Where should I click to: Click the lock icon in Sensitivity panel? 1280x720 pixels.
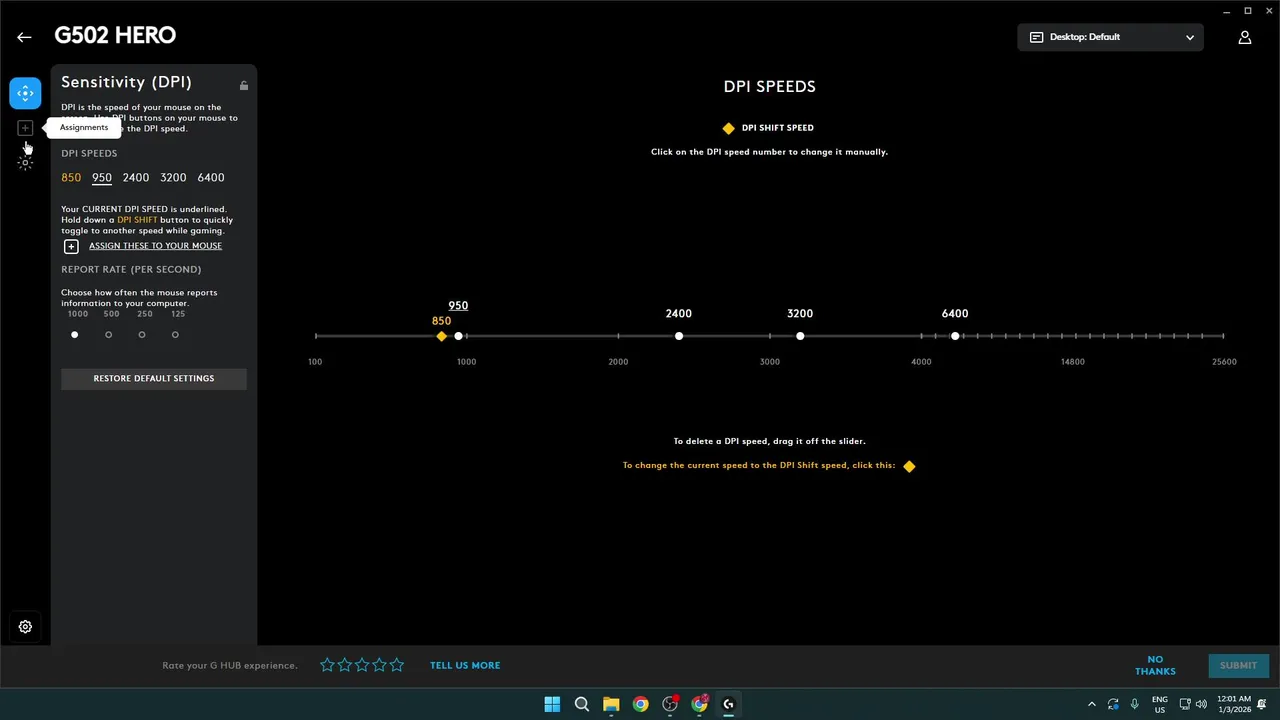click(243, 85)
